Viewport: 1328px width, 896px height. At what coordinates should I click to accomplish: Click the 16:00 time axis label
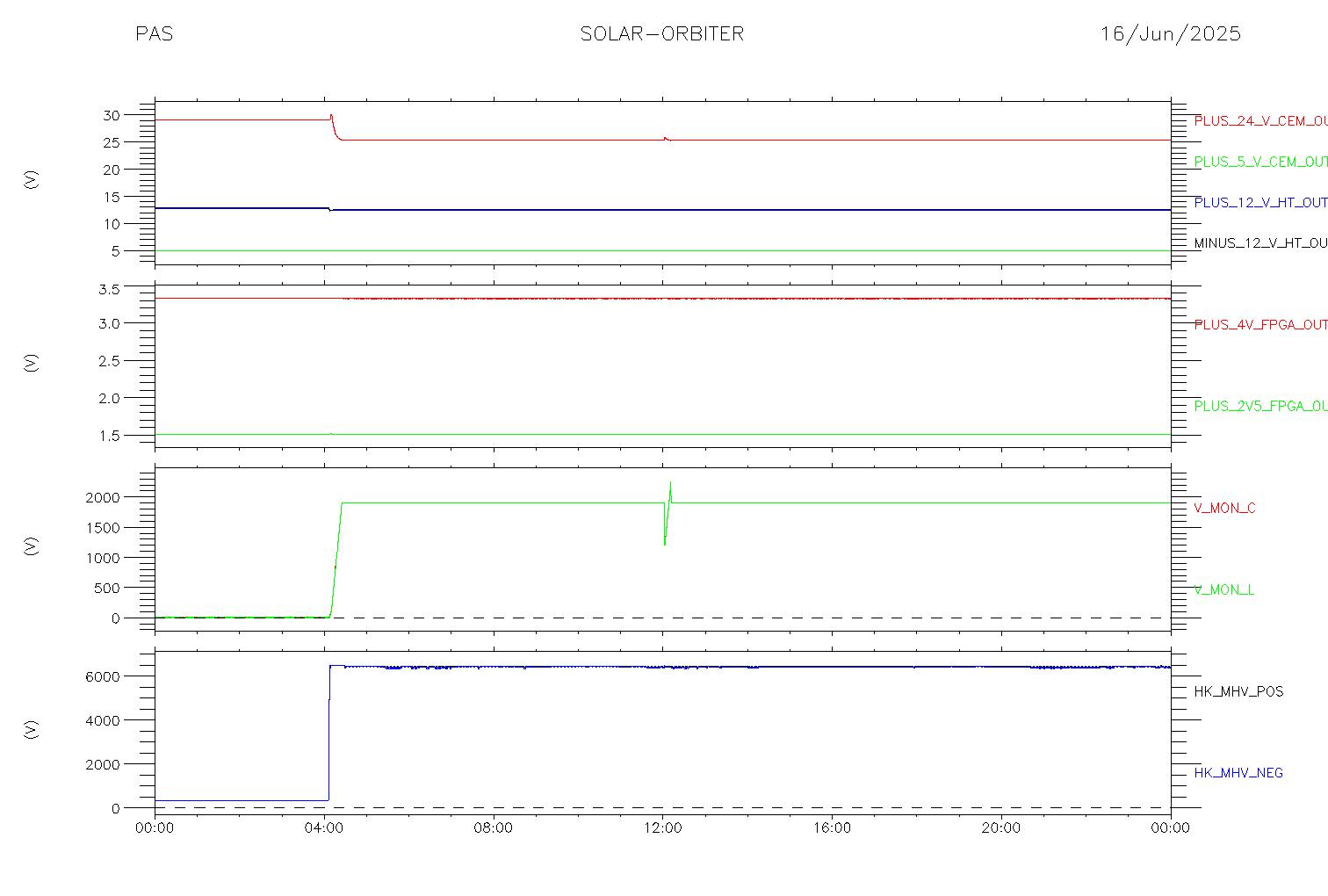coord(832,828)
